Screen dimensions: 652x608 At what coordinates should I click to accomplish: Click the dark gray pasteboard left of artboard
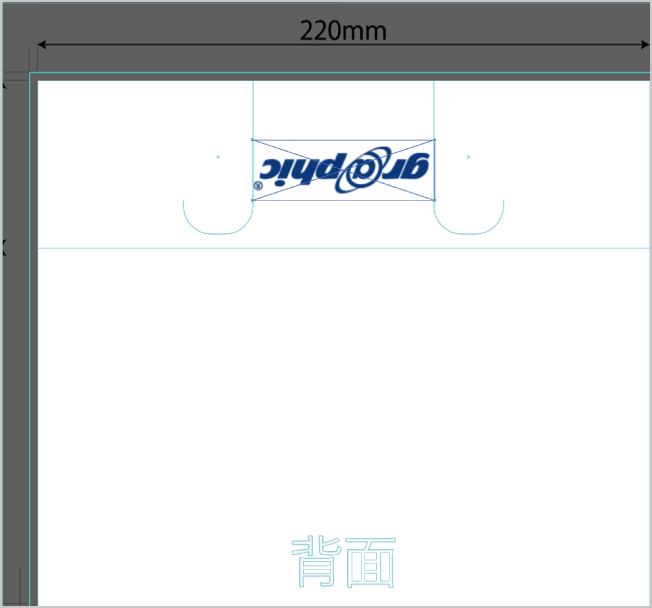pos(16,350)
